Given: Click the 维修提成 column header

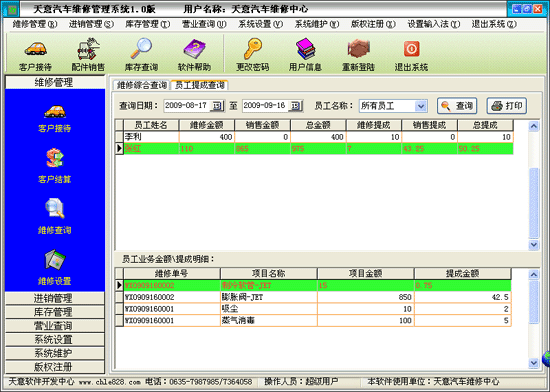Looking at the screenshot, I should (x=374, y=125).
